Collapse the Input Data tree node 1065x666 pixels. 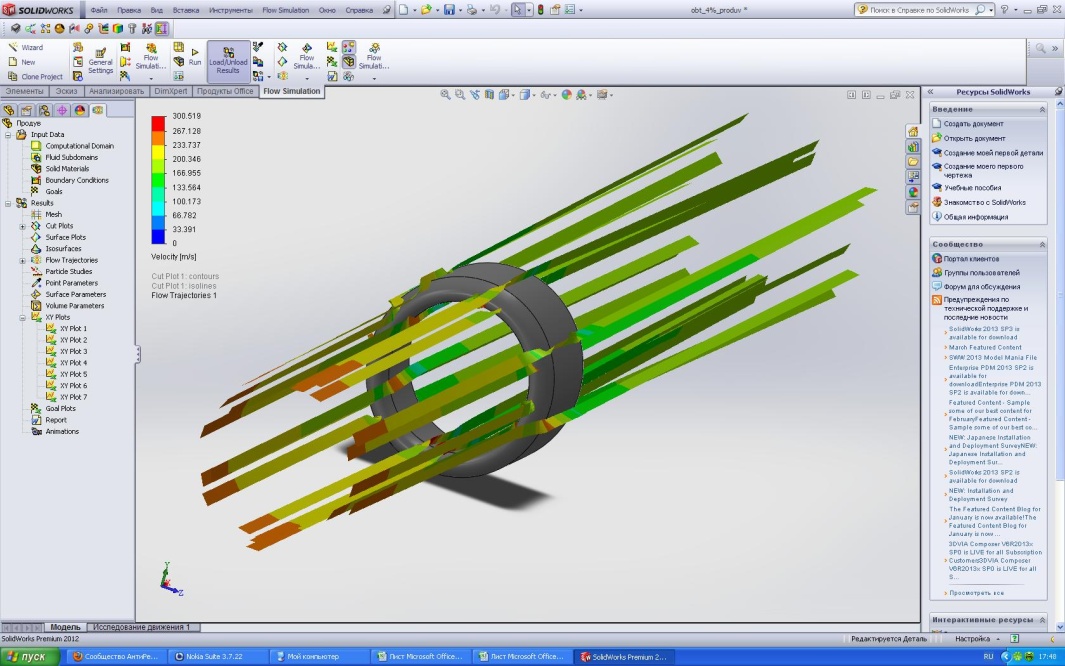click(x=8, y=134)
